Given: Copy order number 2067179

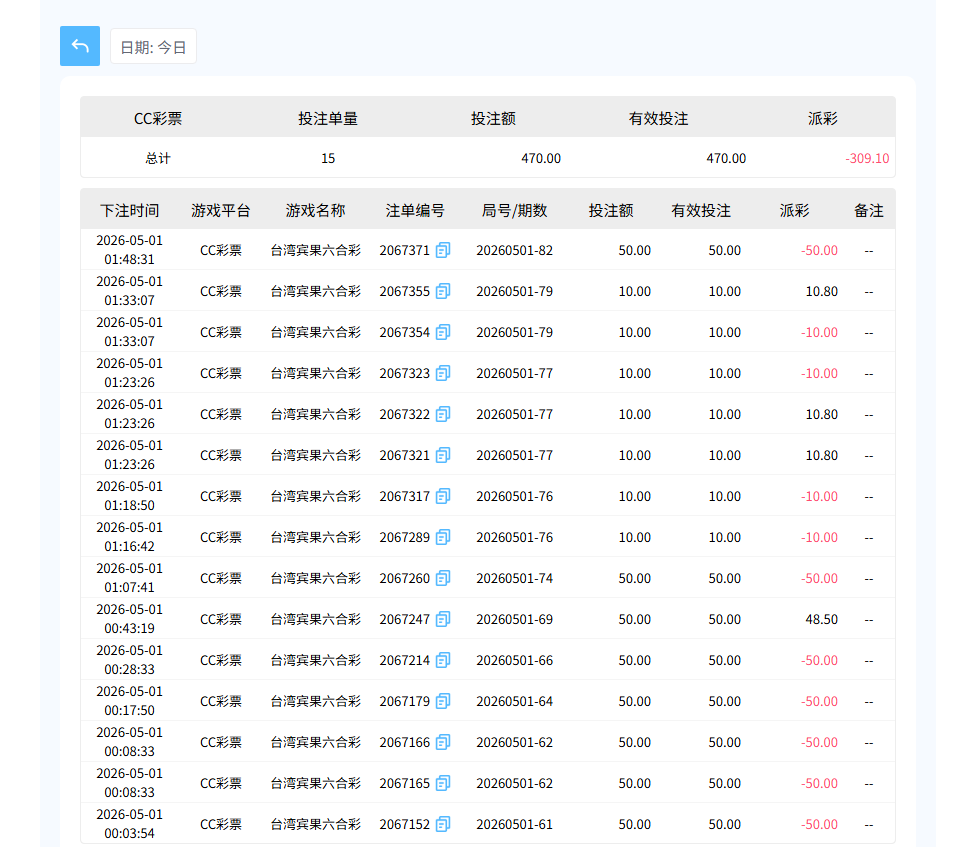Looking at the screenshot, I should click(443, 701).
